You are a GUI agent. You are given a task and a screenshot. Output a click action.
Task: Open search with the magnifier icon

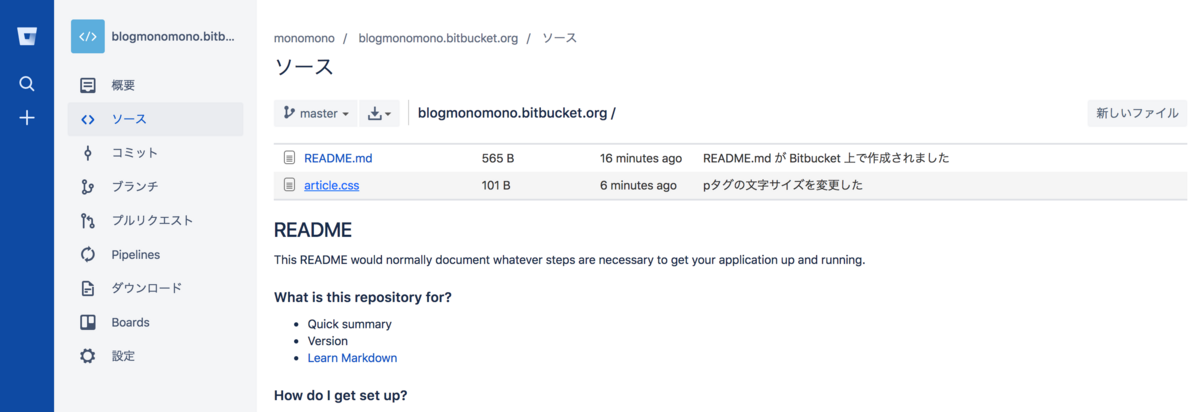point(27,84)
